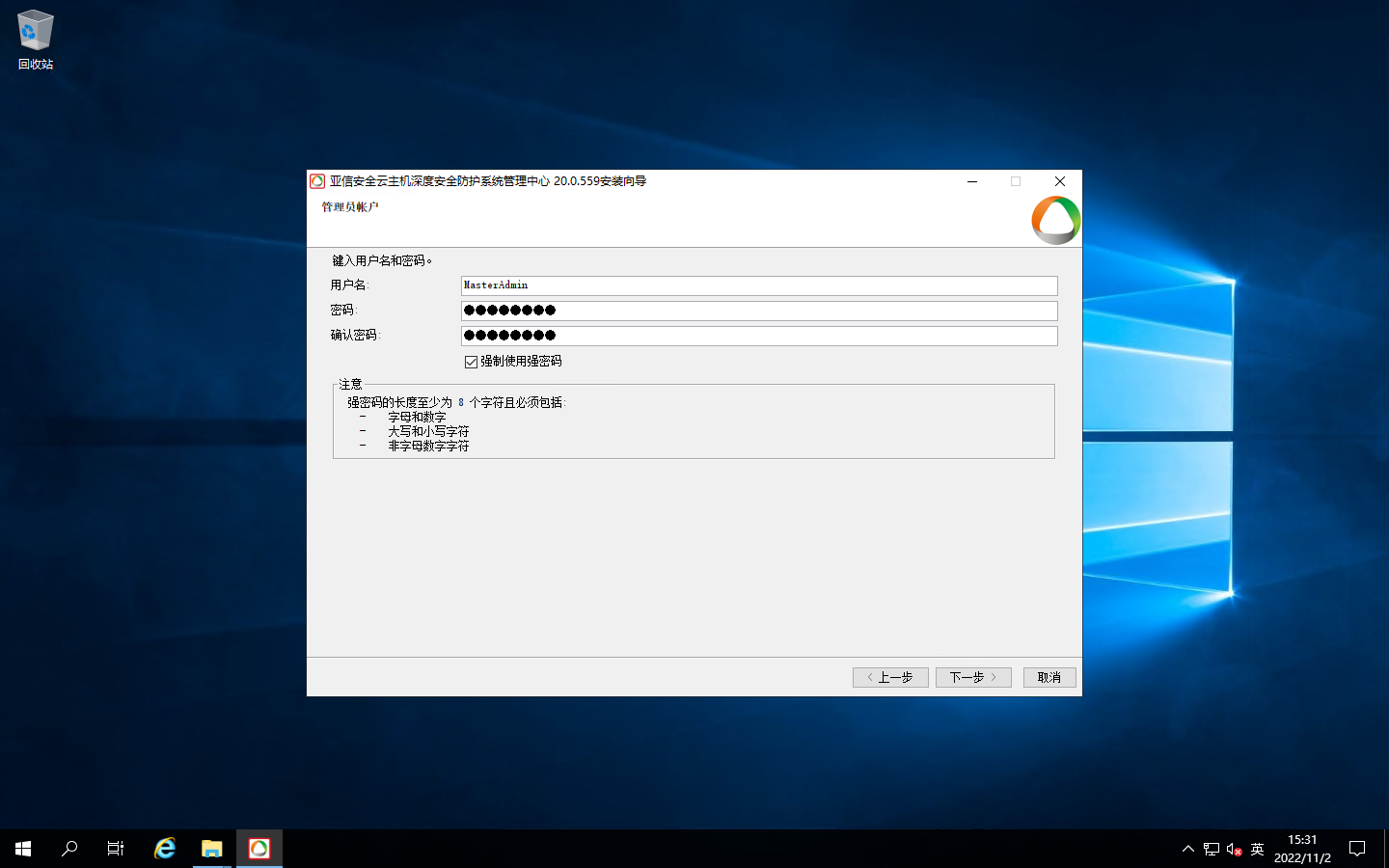
Task: Uncheck the 强制使用强密码 checkbox
Action: [x=472, y=362]
